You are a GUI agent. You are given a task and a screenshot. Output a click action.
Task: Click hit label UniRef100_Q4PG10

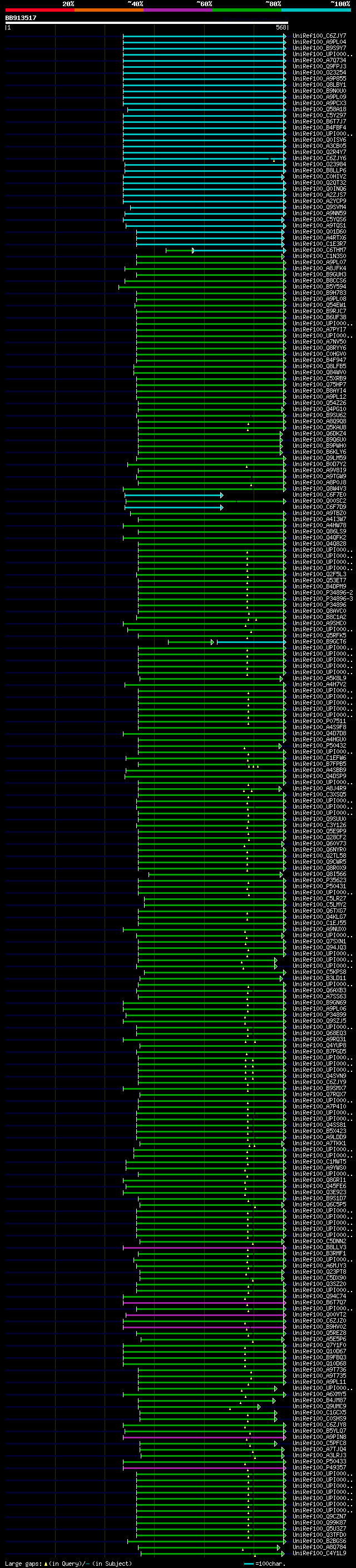coord(319,409)
